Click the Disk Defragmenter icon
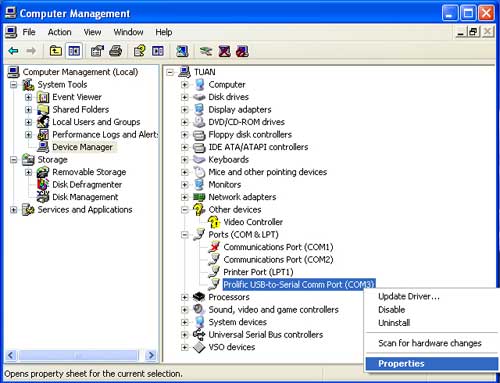The height and width of the screenshot is (383, 500). [x=43, y=184]
